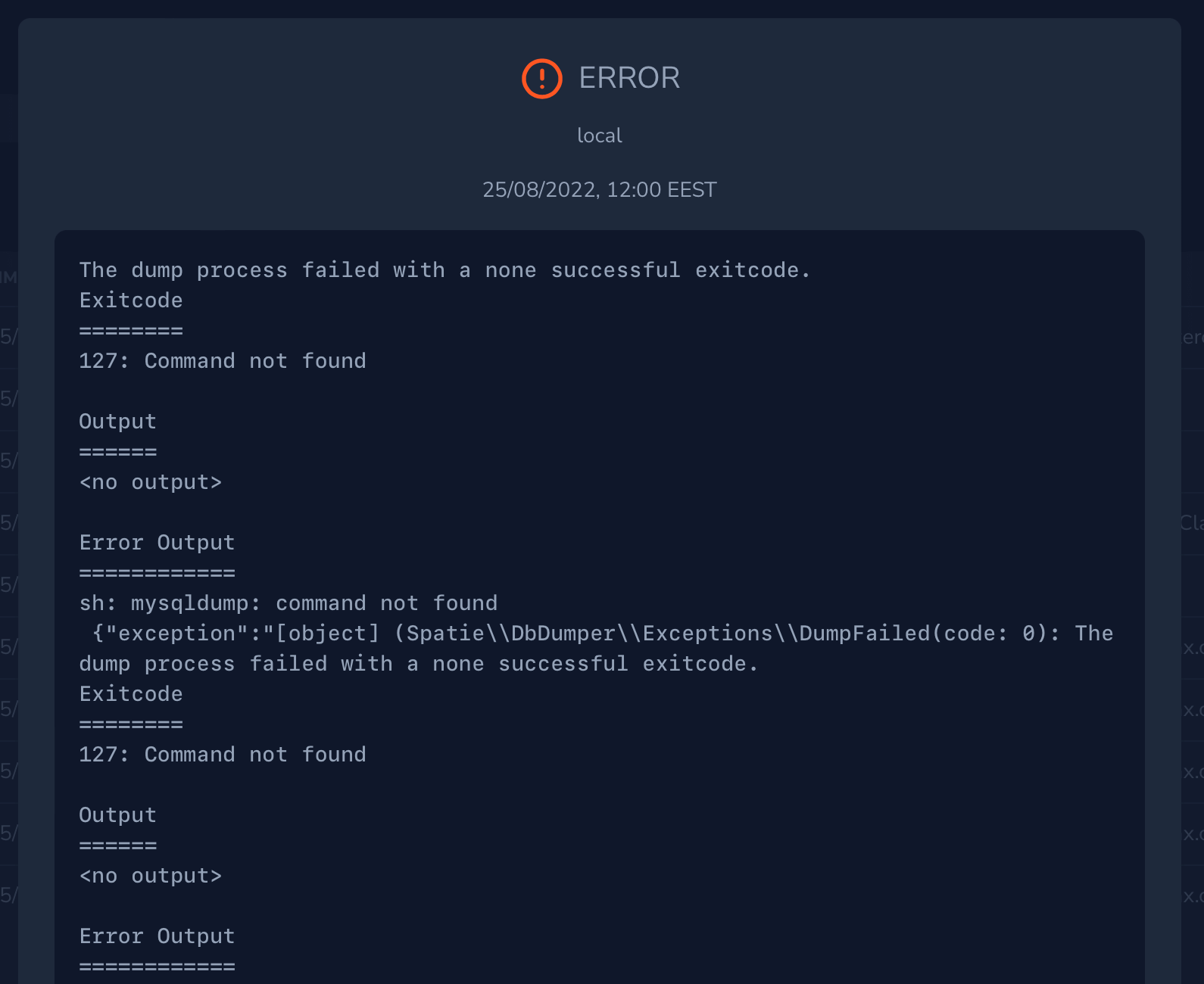Click the Error Output section heading
Image resolution: width=1204 pixels, height=984 pixels.
(157, 542)
